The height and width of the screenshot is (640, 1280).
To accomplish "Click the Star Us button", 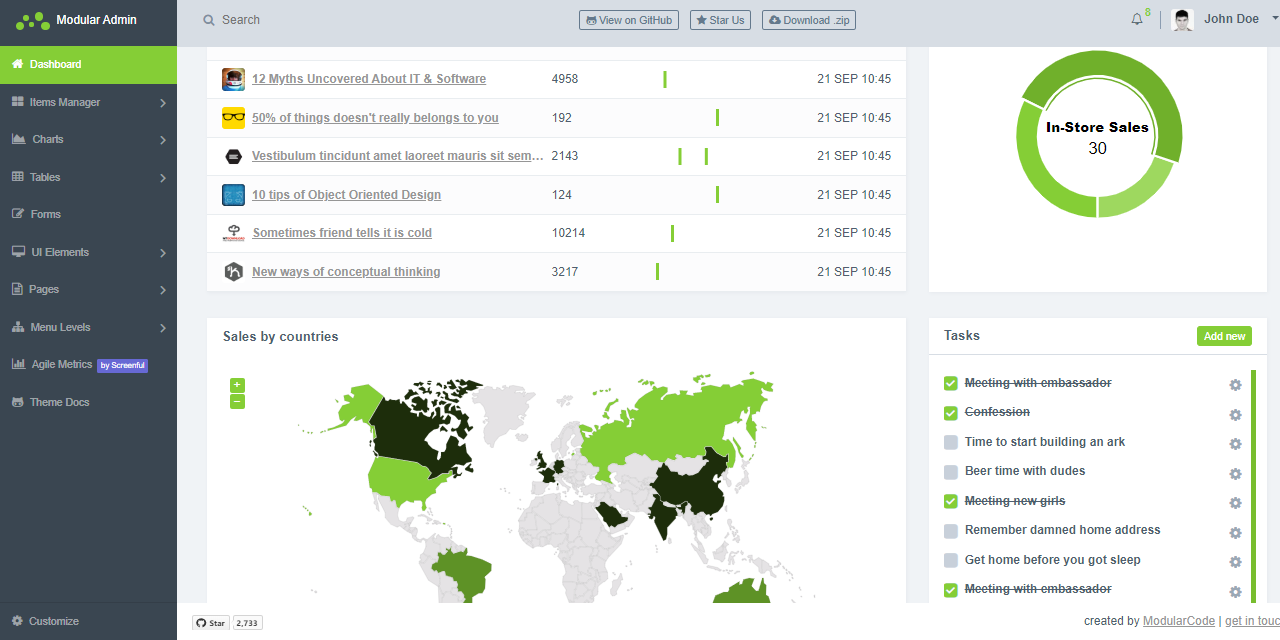I will (x=720, y=20).
